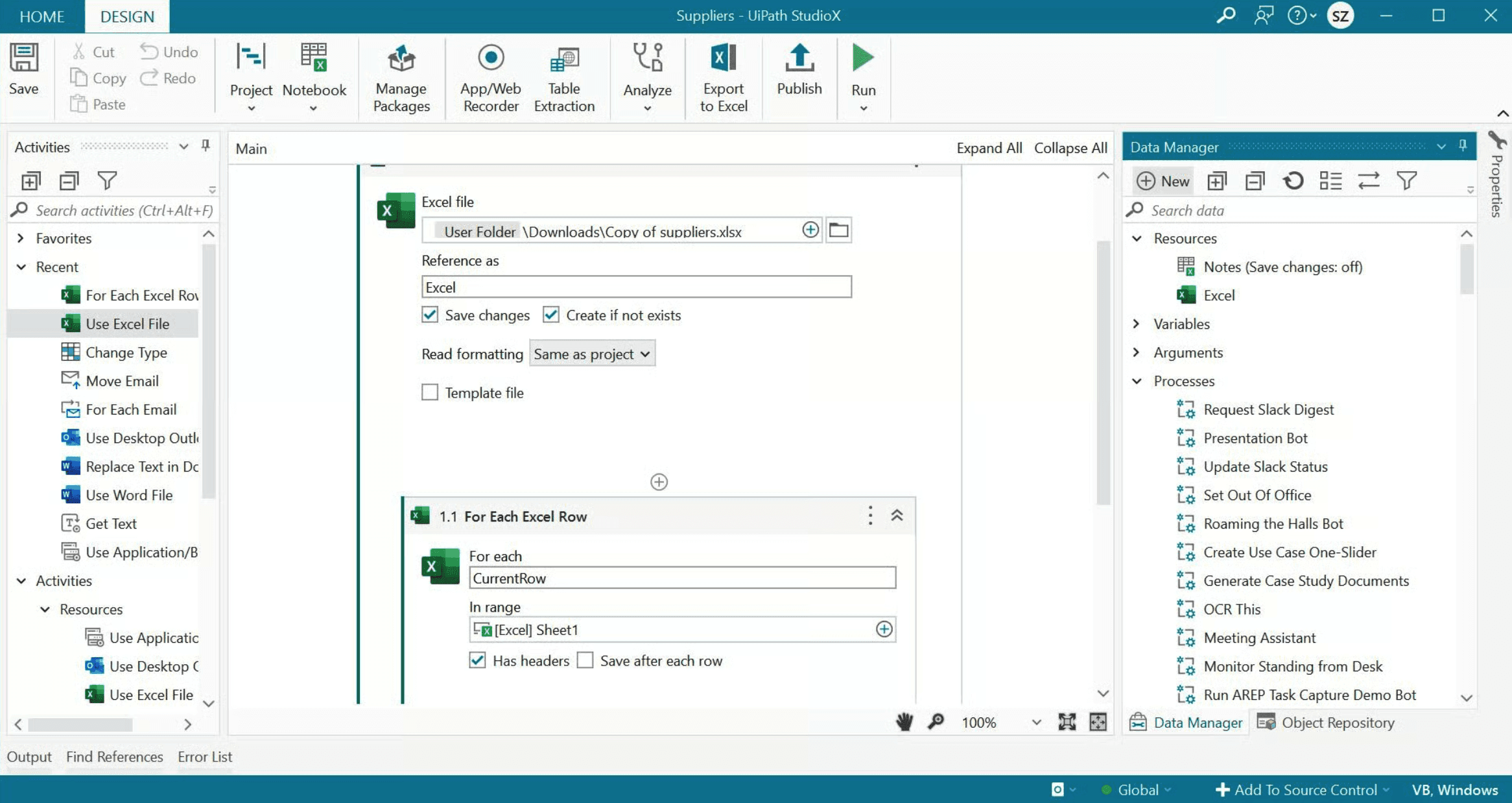The width and height of the screenshot is (1512, 803).
Task: Expand the Variables node in Data Manager
Action: pyautogui.click(x=1137, y=324)
